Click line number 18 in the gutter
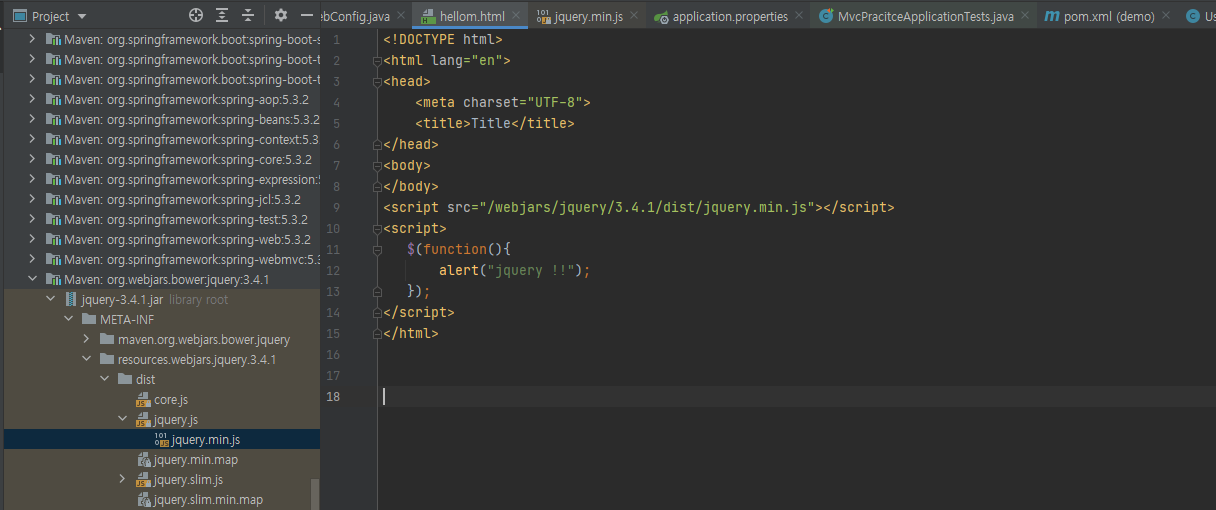Viewport: 1216px width, 510px height. [333, 397]
